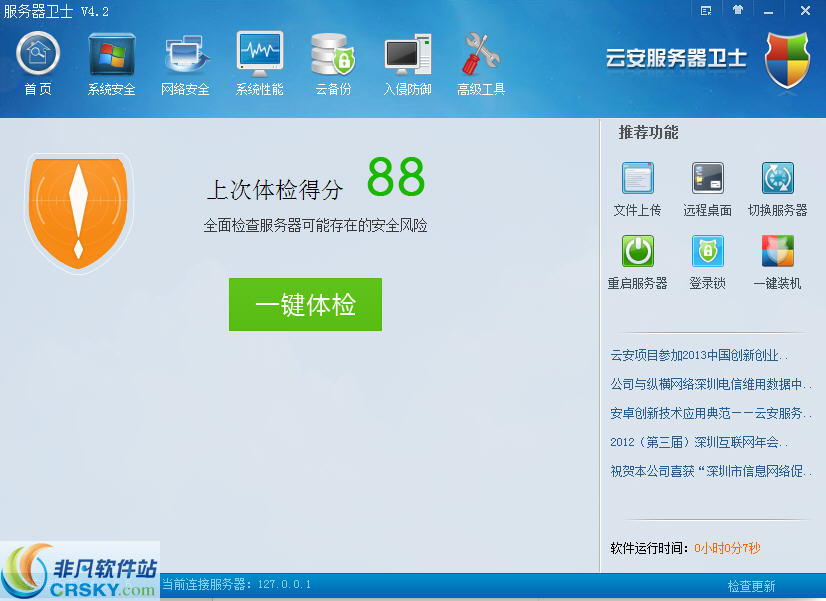Open news link 祝贺本公司喜获深圳市信息网络促
Image resolution: width=826 pixels, height=601 pixels.
point(711,471)
